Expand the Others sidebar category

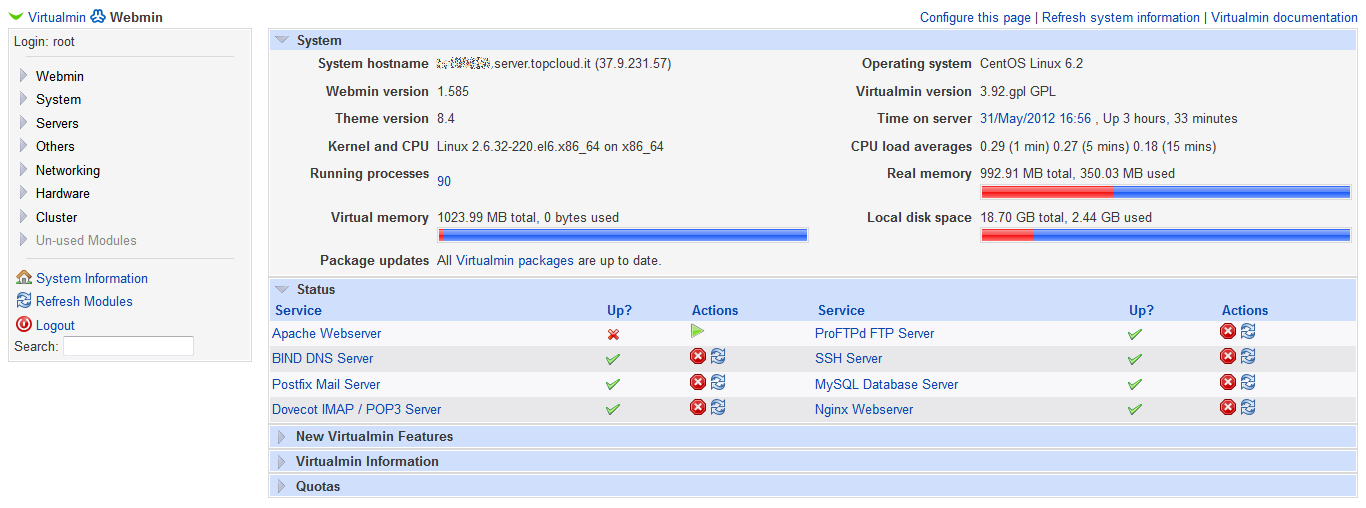tap(24, 146)
